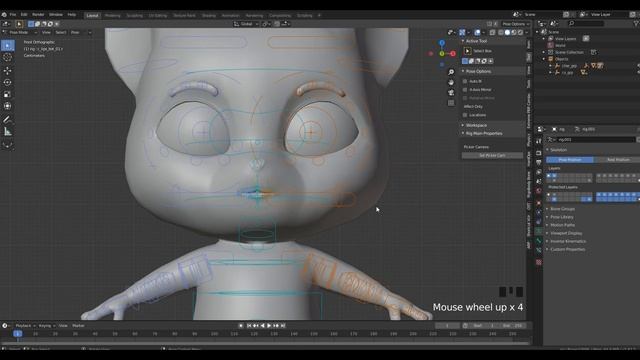
Task: Select solid viewport shading mode
Action: click(507, 32)
